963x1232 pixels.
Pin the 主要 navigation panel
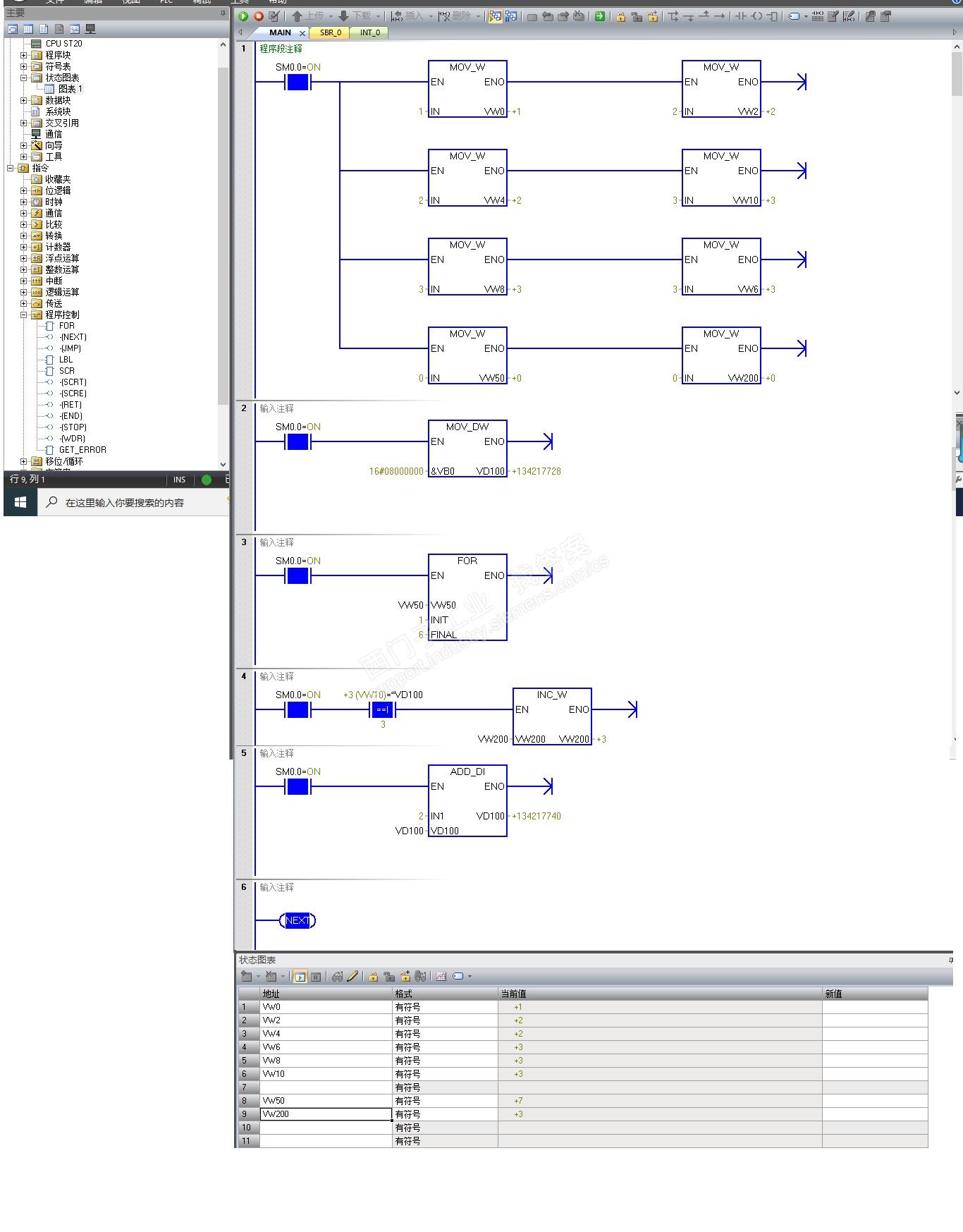(223, 13)
